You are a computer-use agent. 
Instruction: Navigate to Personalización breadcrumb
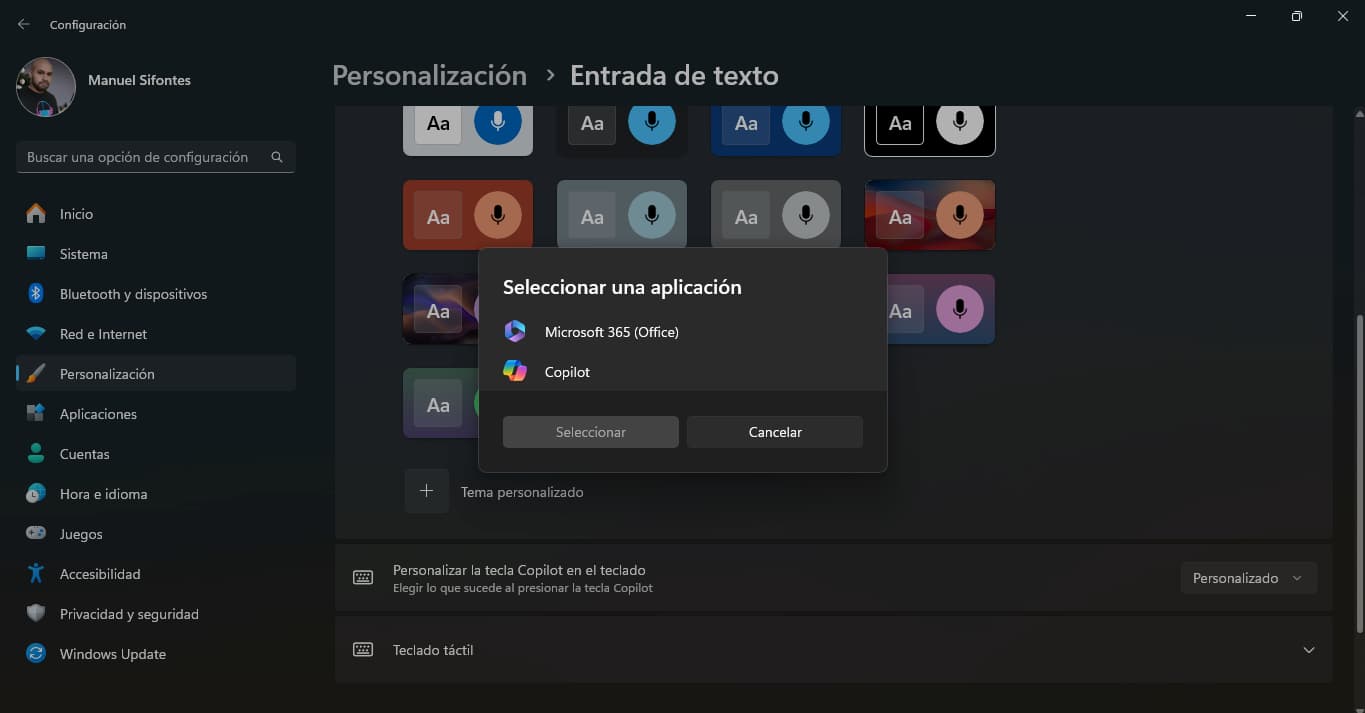[429, 75]
